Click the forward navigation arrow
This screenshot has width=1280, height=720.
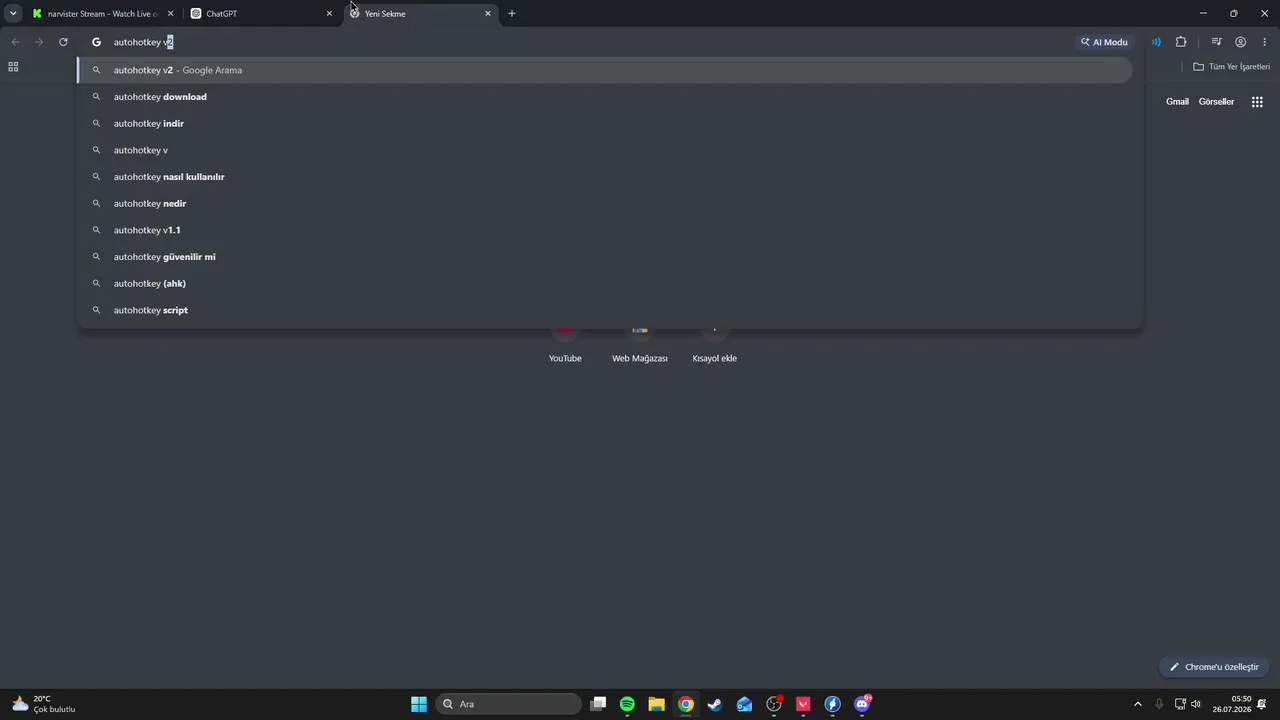point(39,42)
